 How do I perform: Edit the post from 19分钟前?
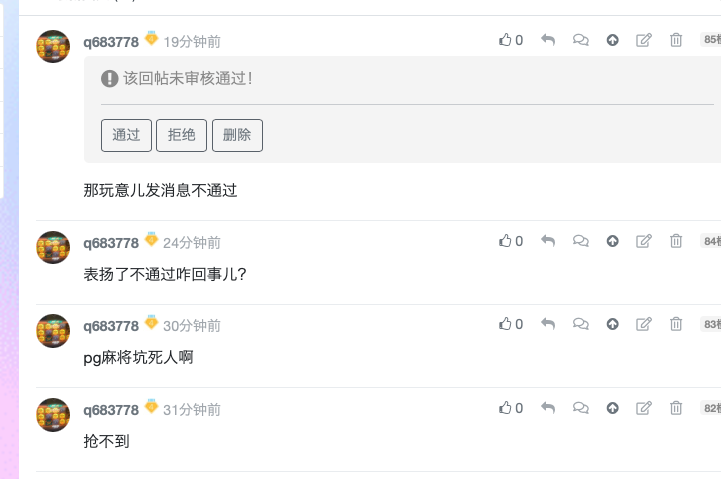[x=644, y=40]
